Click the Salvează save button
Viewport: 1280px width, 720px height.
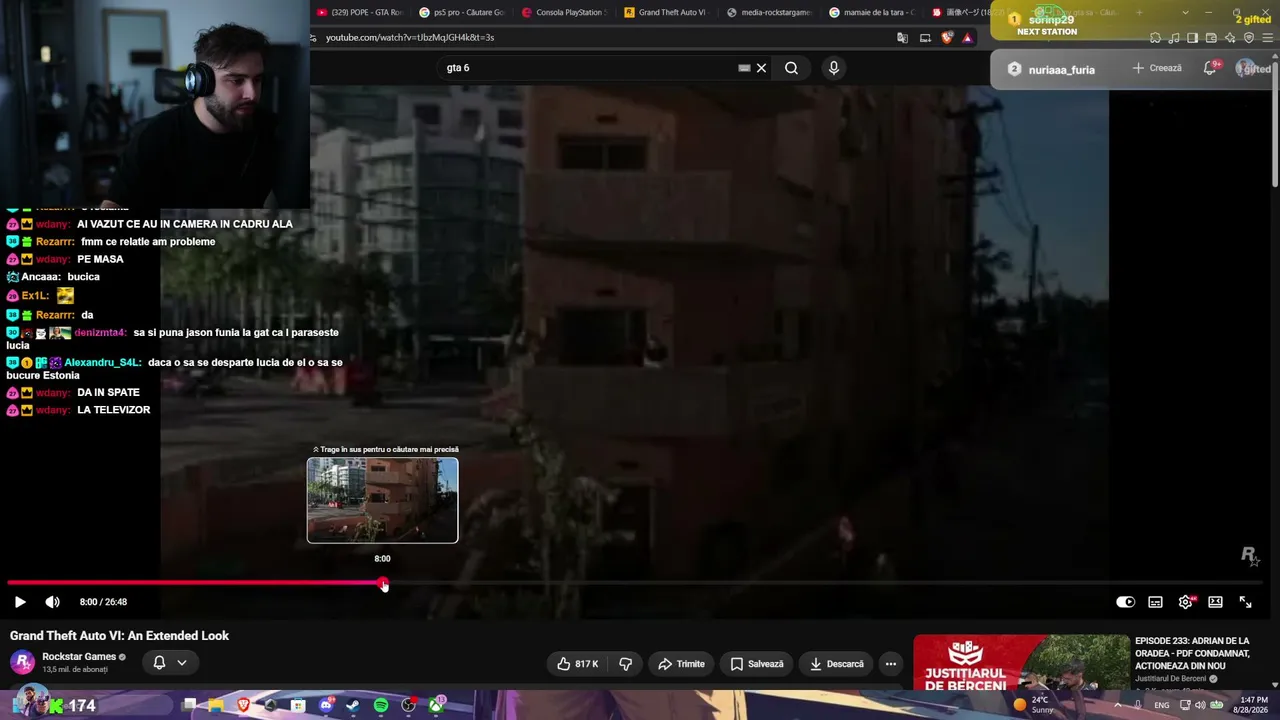pos(756,664)
